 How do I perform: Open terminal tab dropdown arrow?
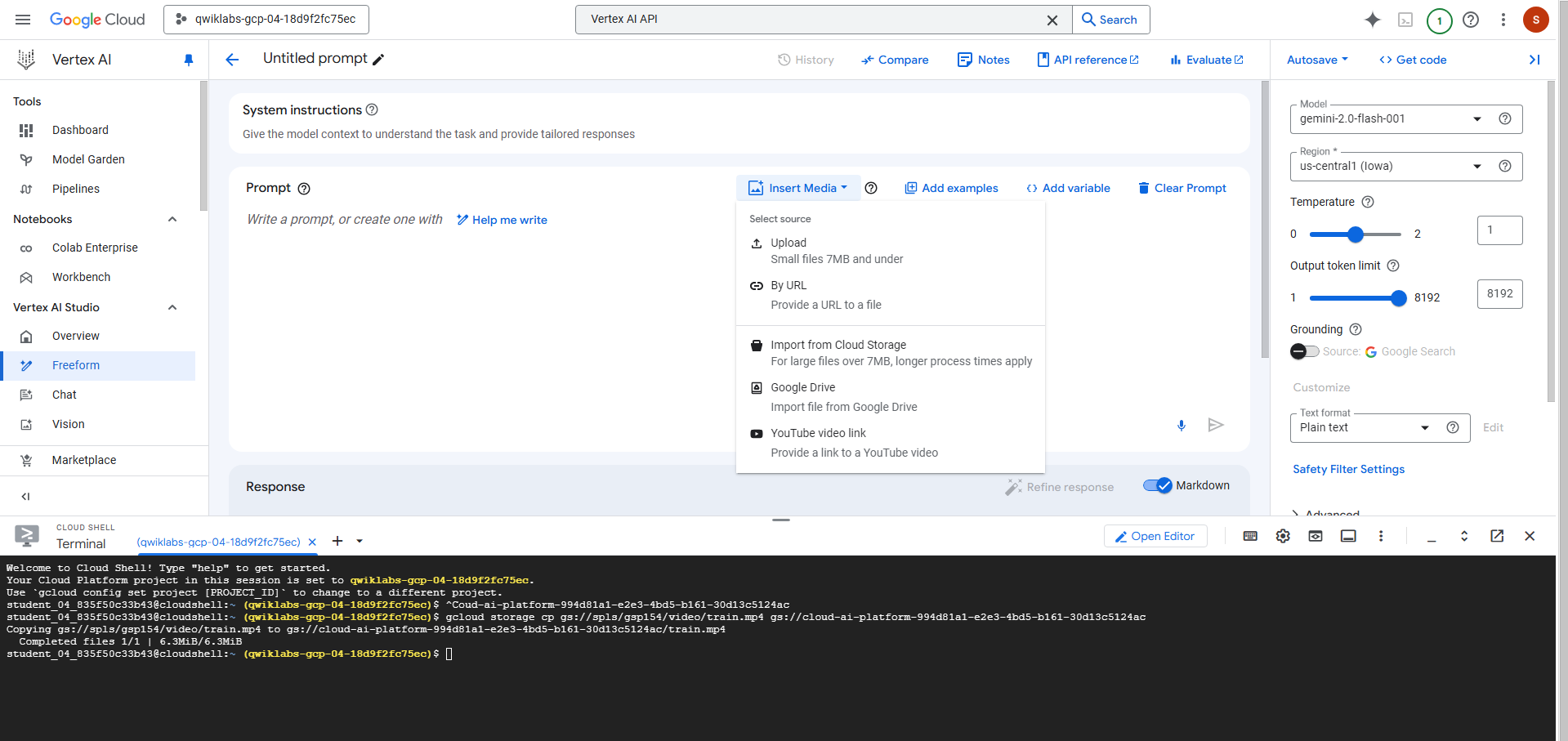pos(360,541)
